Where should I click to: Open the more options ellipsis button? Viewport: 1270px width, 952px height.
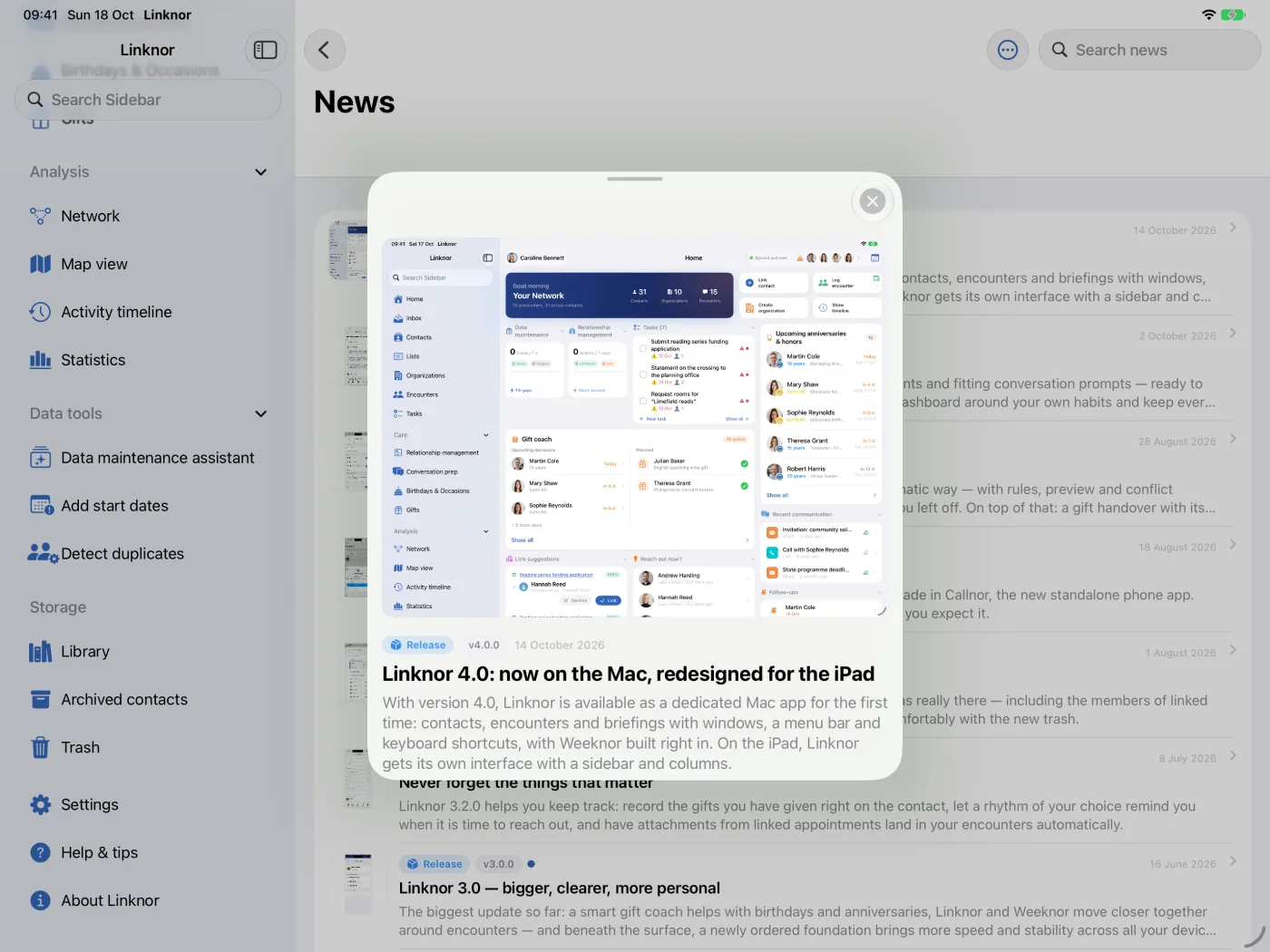click(x=1008, y=50)
